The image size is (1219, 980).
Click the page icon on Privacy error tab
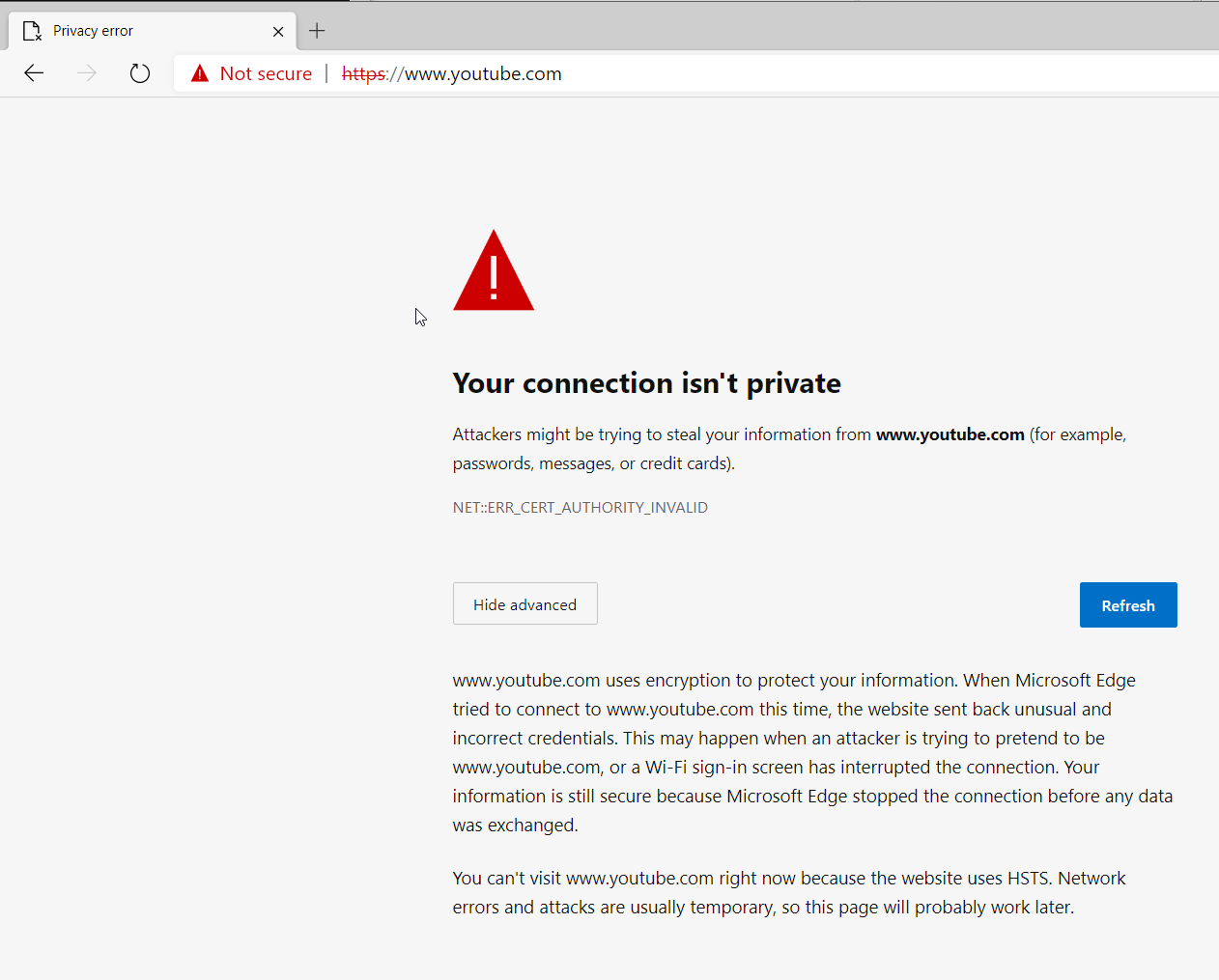click(32, 32)
